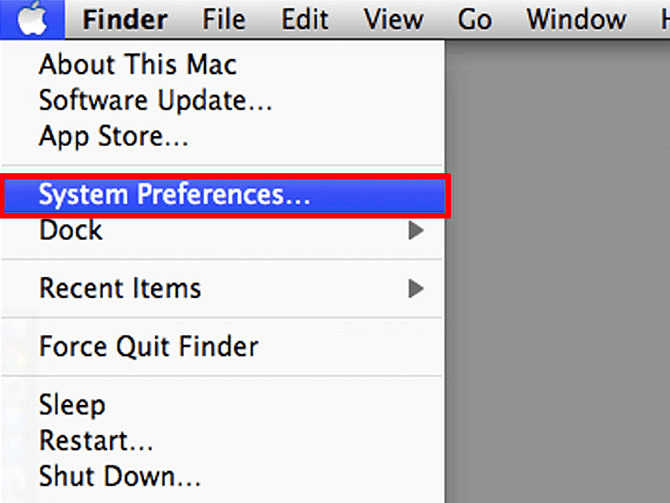The height and width of the screenshot is (503, 670).
Task: Expand the Recent Items submenu arrow
Action: coord(416,288)
